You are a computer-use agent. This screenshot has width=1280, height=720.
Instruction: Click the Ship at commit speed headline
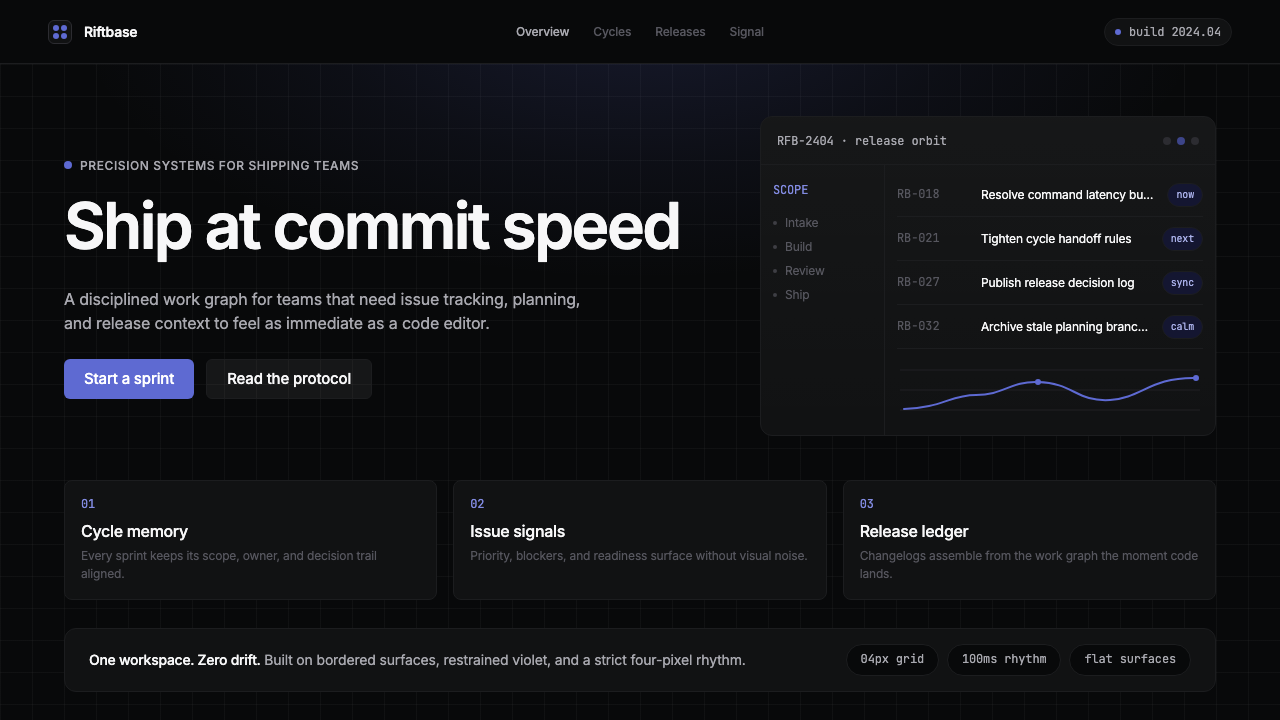pos(372,227)
